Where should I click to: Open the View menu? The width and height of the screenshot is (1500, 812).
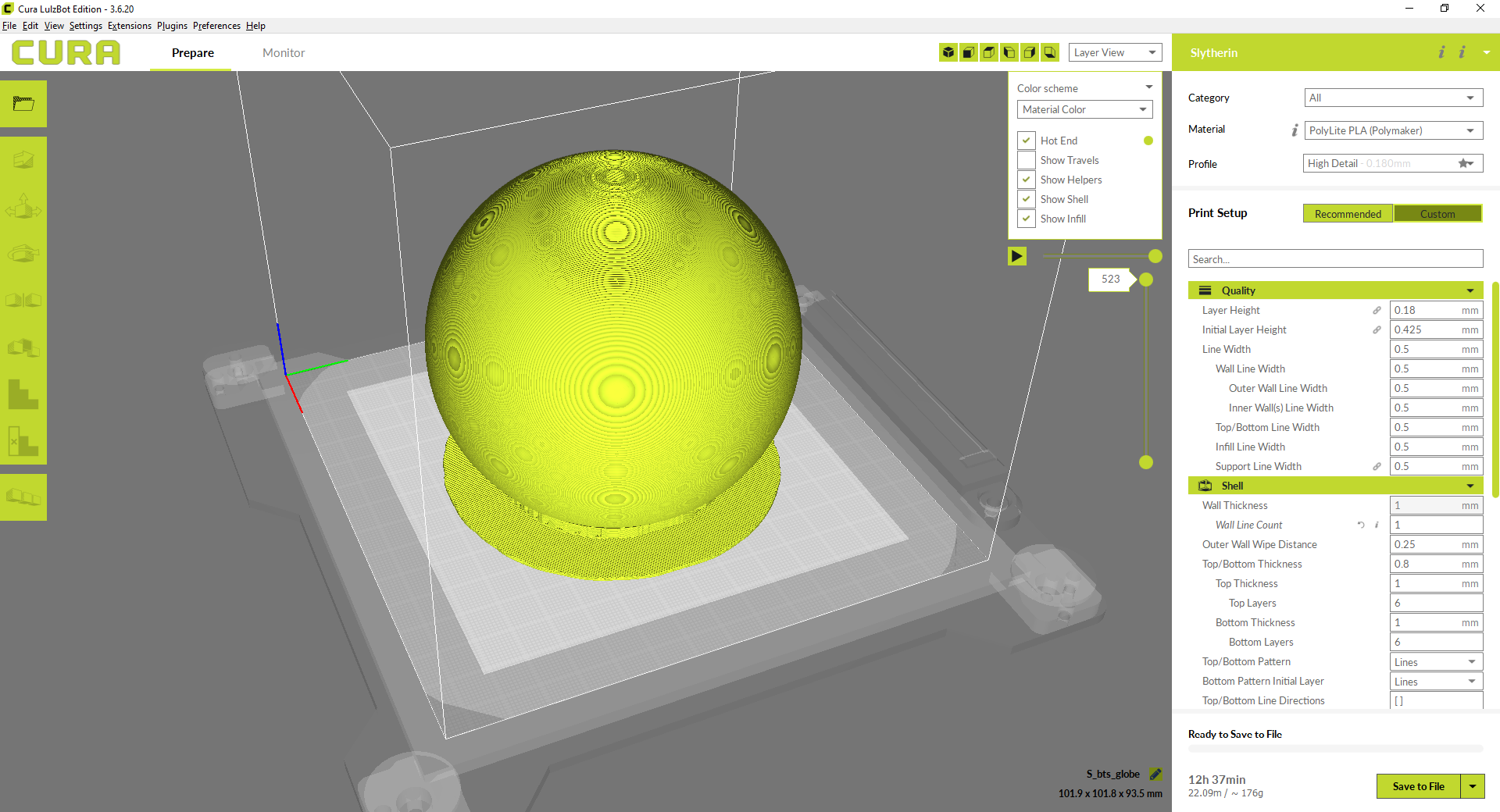[x=54, y=26]
